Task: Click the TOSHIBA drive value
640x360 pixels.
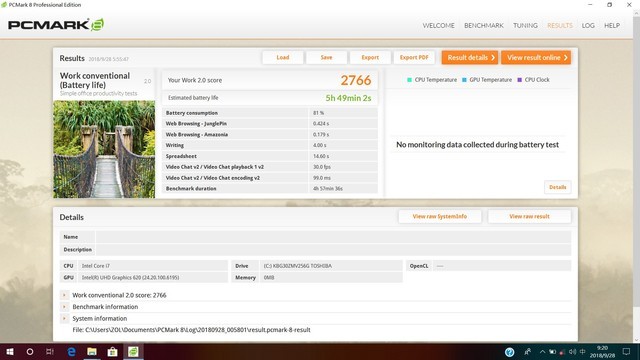Action: pos(298,266)
